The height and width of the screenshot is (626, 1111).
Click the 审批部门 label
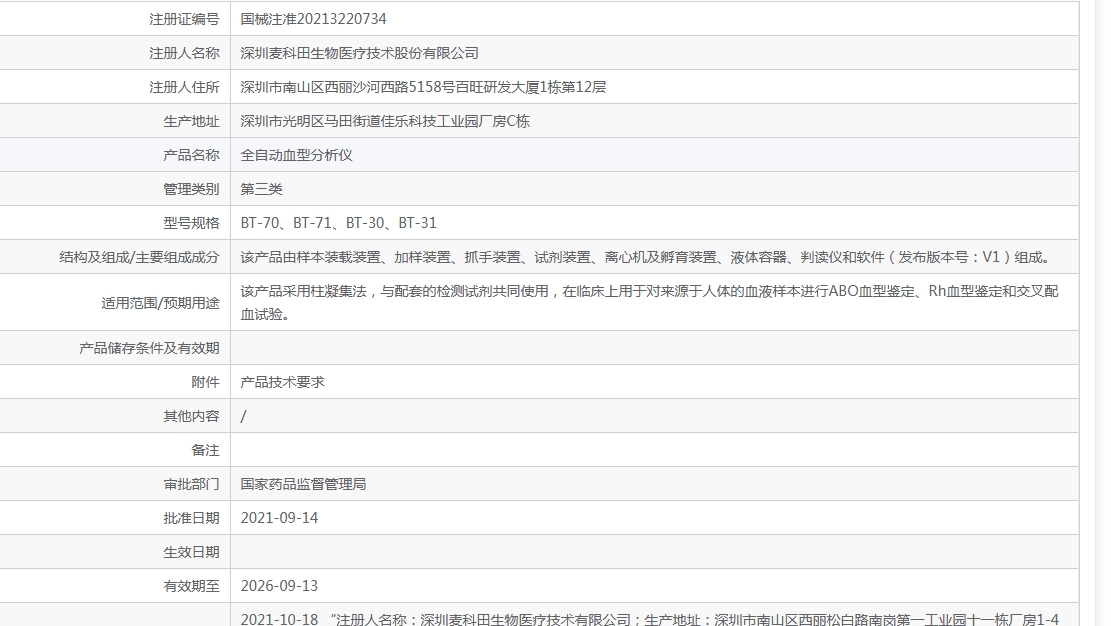191,484
